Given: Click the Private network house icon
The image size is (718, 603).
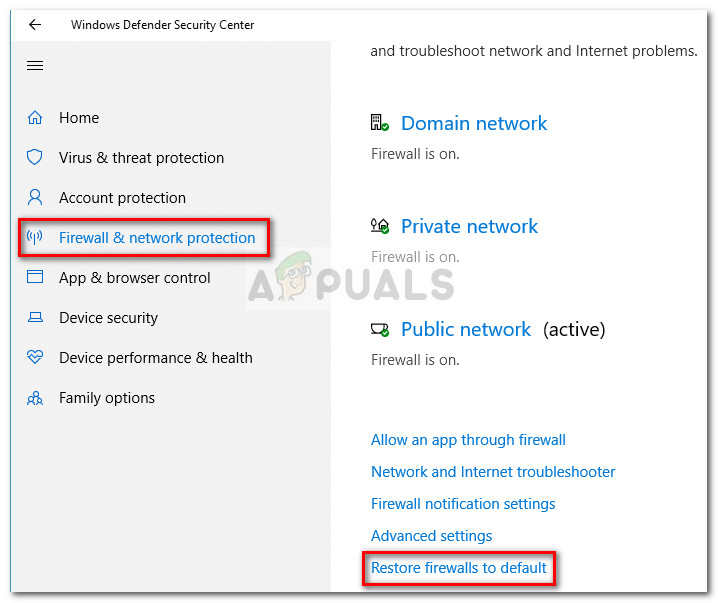Looking at the screenshot, I should pyautogui.click(x=379, y=227).
